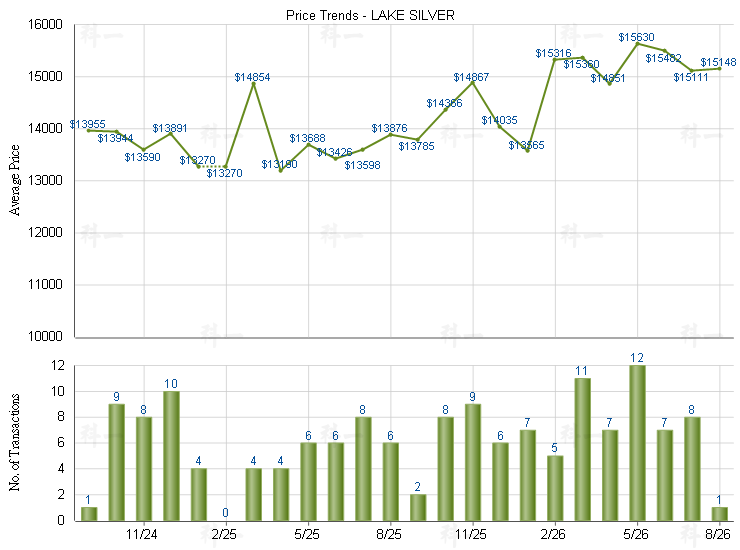The image size is (740, 550).
Task: Select the bar showing 5 transactions
Action: (x=555, y=488)
